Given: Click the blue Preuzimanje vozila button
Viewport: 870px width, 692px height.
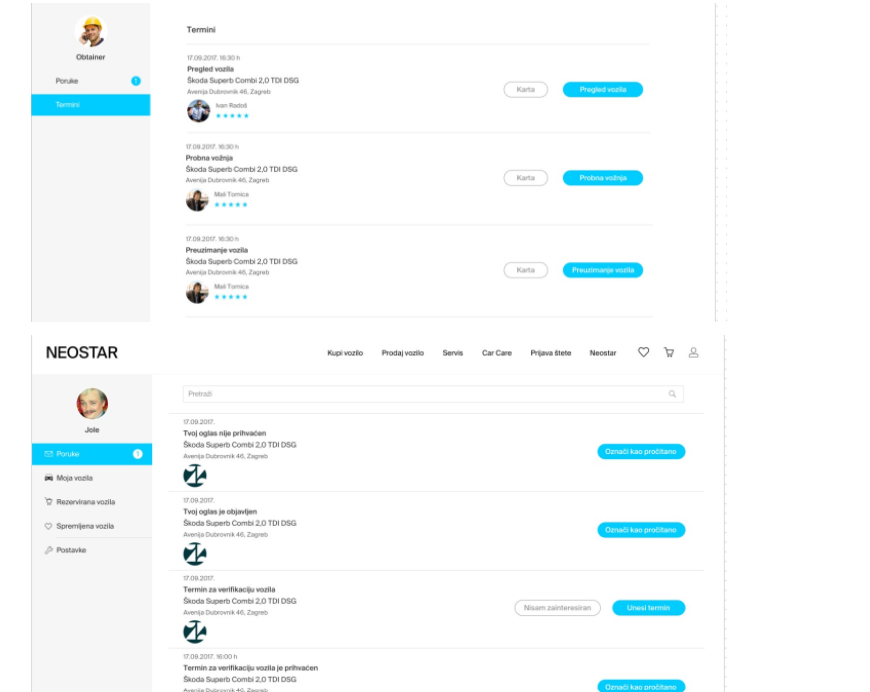Looking at the screenshot, I should (603, 270).
